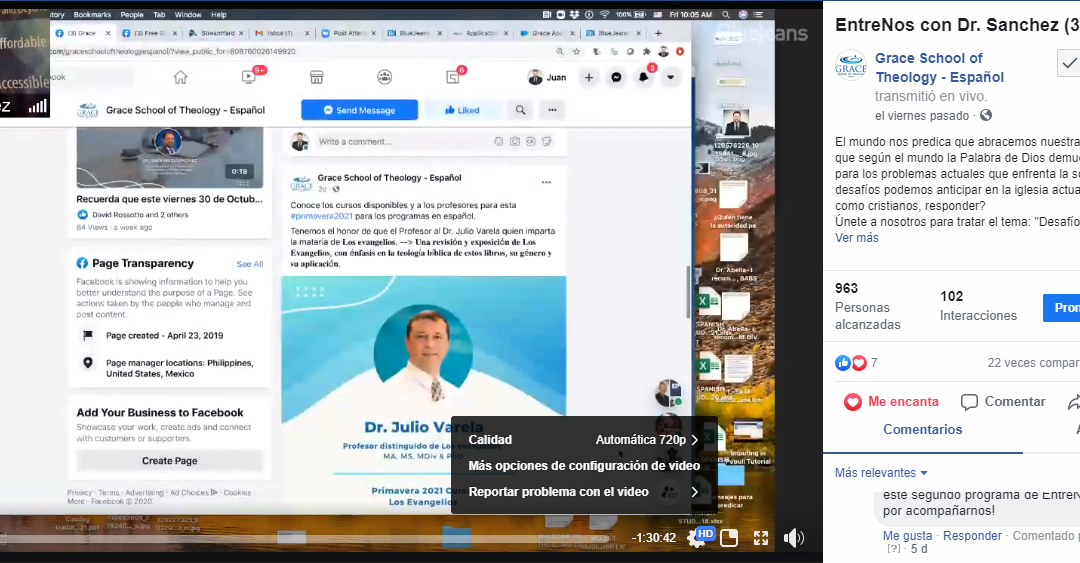Viewport: 1080px width, 563px height.
Task: View the reactions count of 7
Action: [x=856, y=363]
